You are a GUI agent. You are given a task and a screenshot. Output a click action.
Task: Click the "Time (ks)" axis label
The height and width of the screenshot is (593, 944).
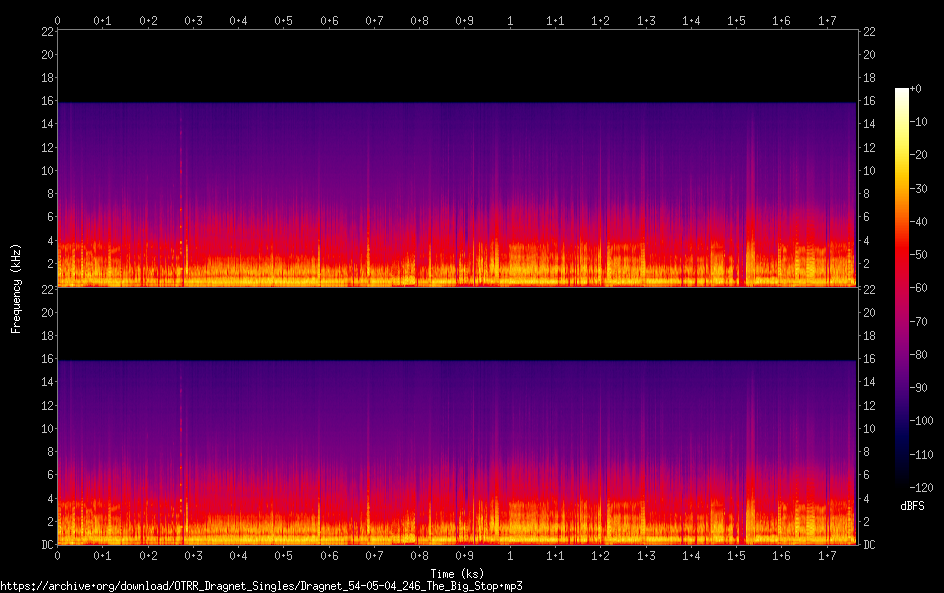coord(456,573)
